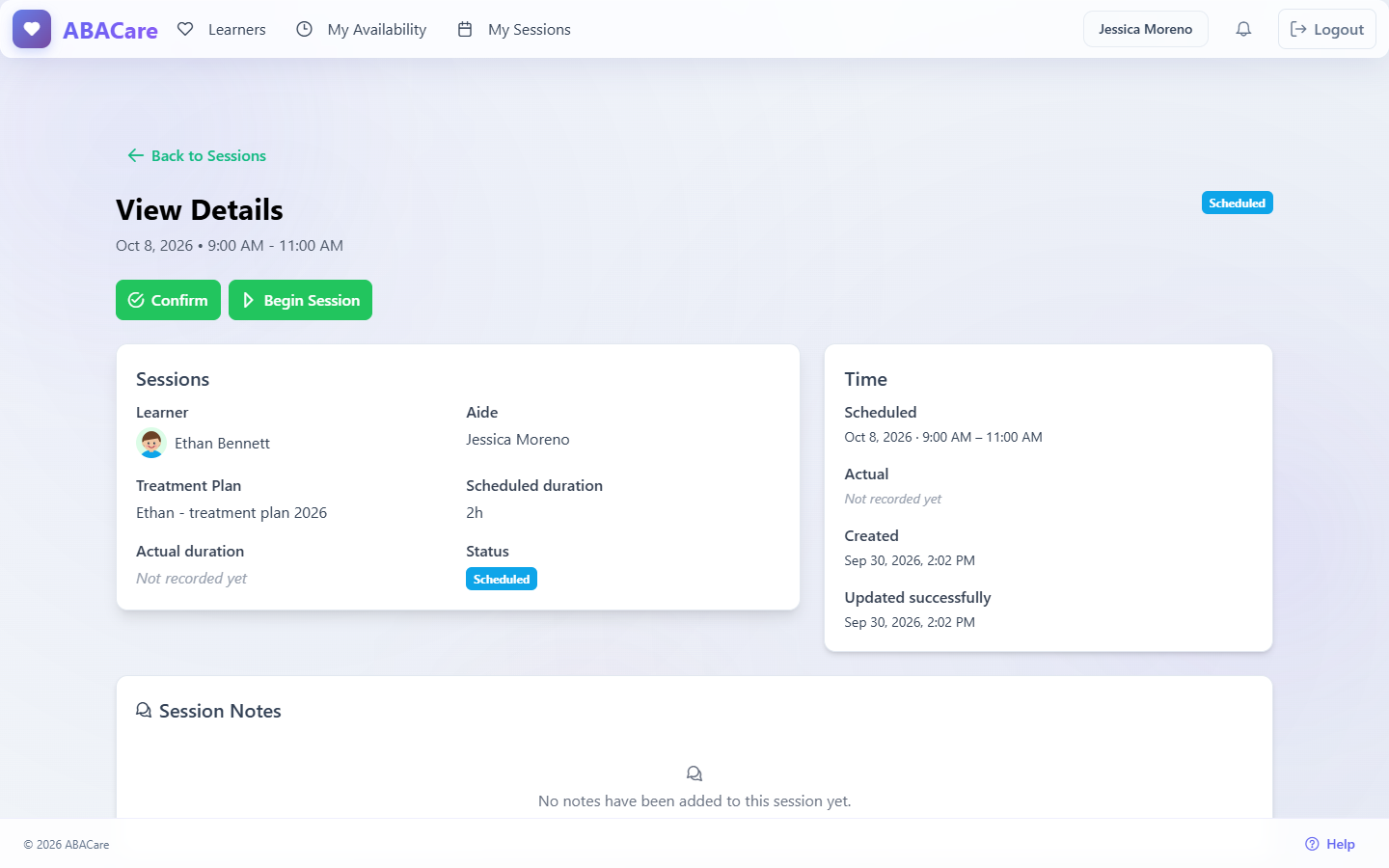This screenshot has height=868, width=1389.
Task: Click 'Not recorded yet' under Actual in Time card
Action: (x=892, y=499)
